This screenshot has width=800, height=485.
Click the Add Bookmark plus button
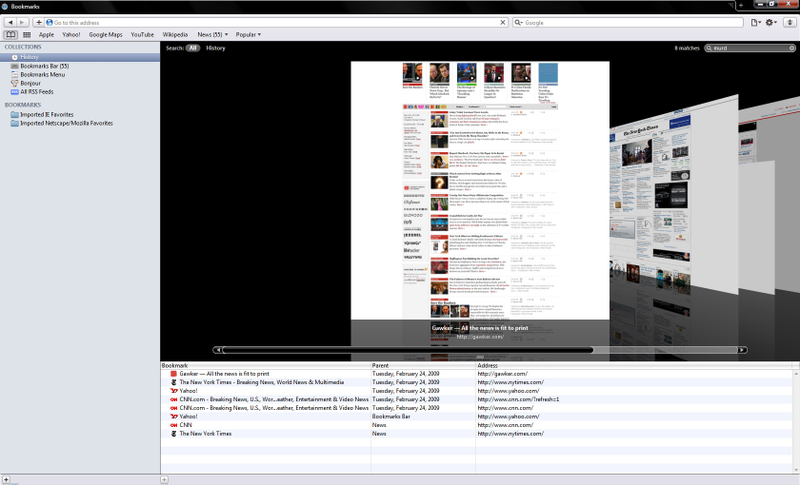click(x=39, y=22)
